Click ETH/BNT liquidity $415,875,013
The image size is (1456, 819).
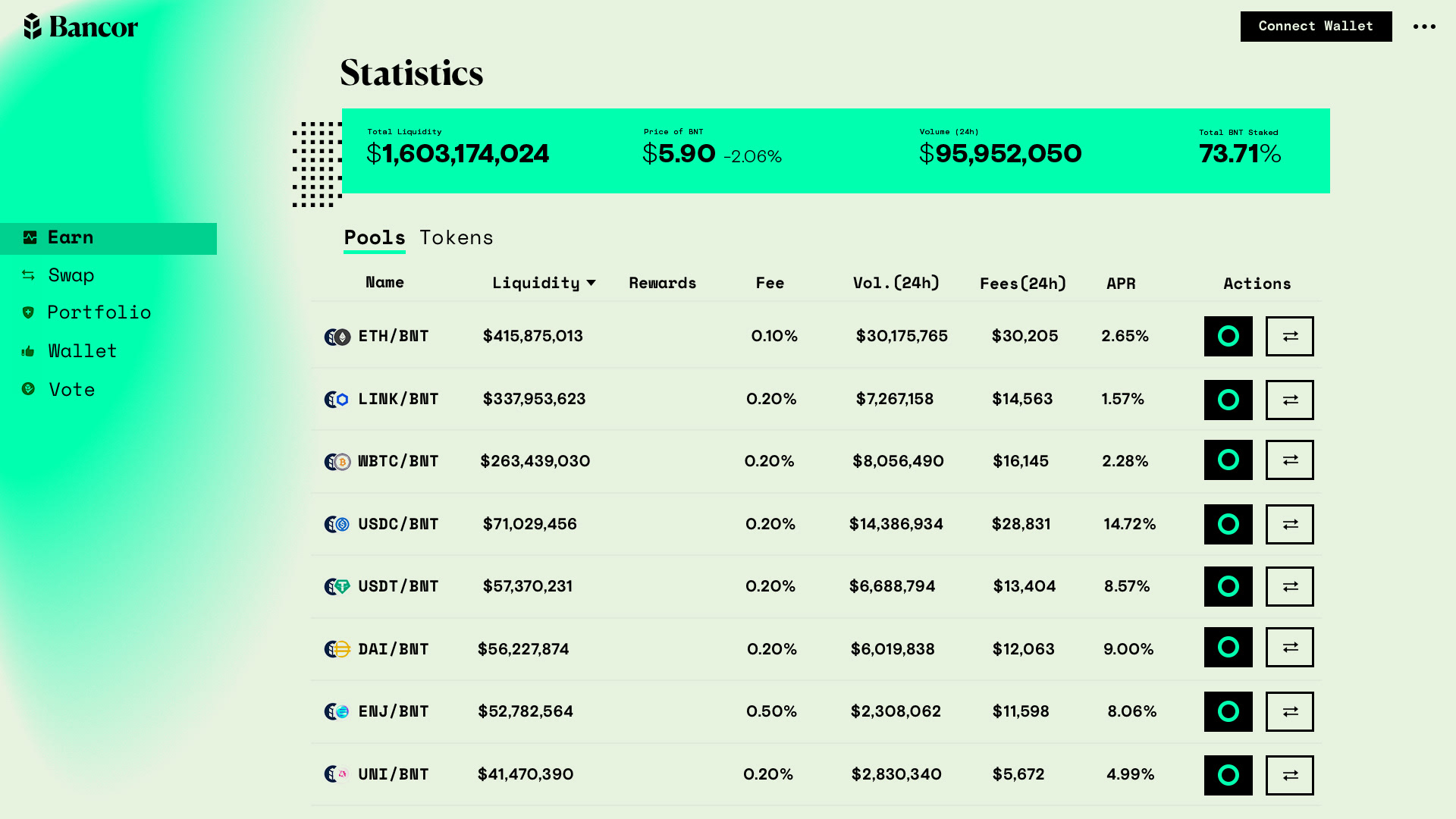(533, 336)
